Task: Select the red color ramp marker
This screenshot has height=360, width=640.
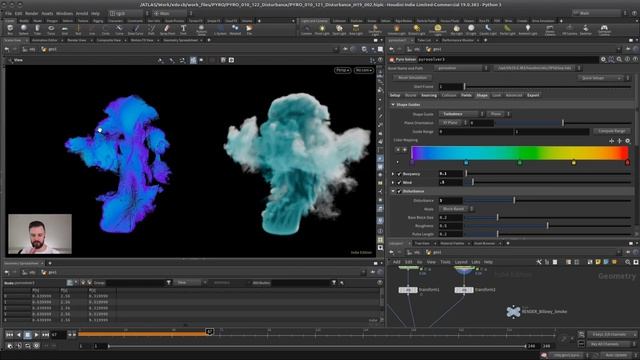Action: pos(627,162)
